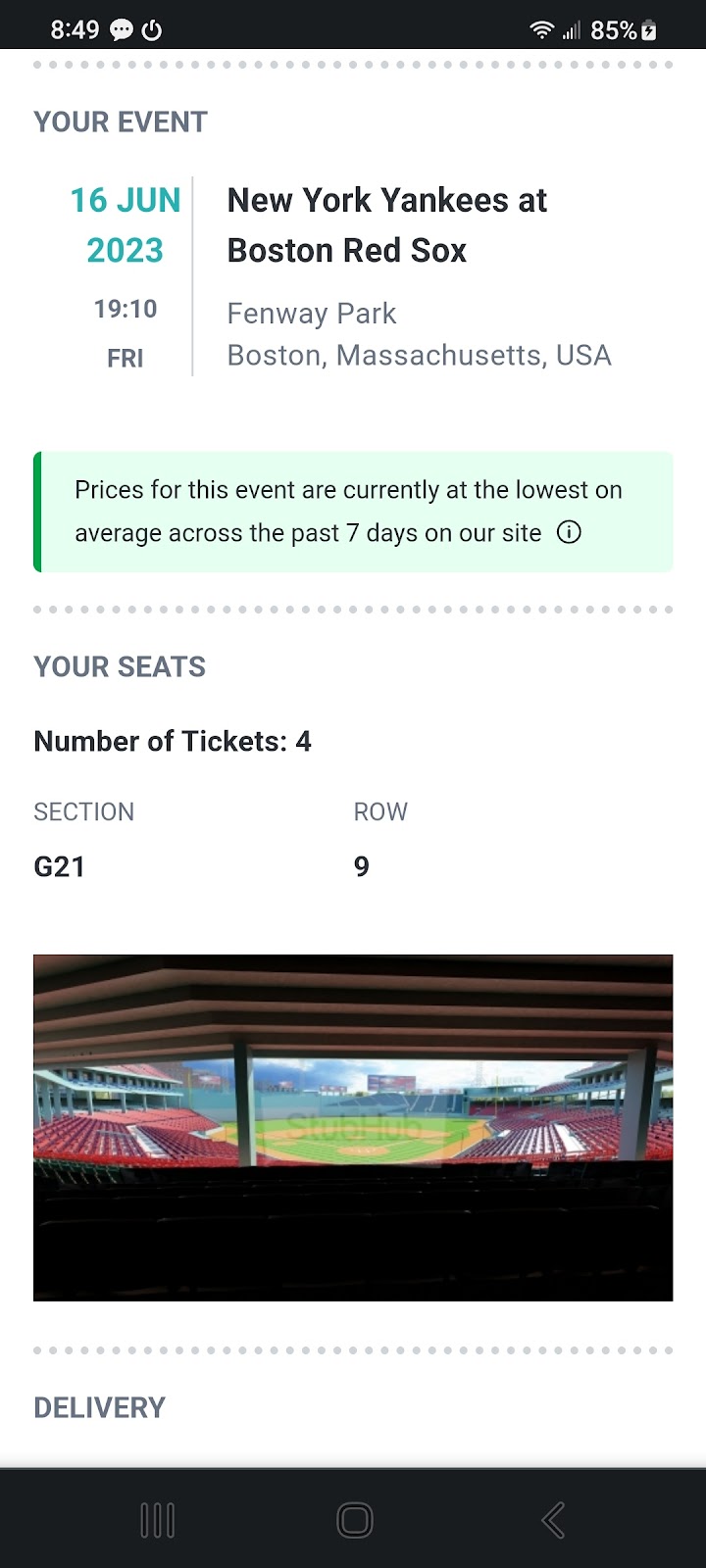Open the recent apps navigation icon

(x=158, y=1520)
